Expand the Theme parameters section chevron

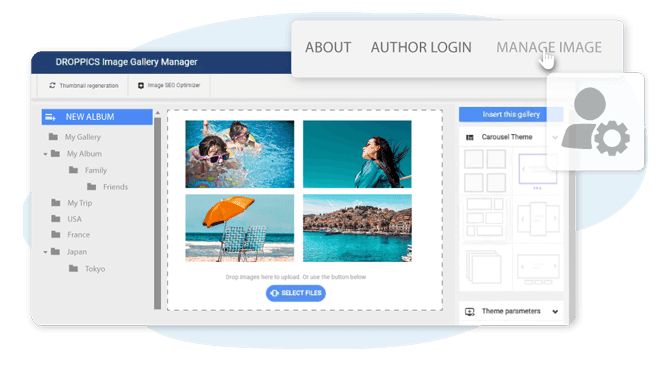555,312
